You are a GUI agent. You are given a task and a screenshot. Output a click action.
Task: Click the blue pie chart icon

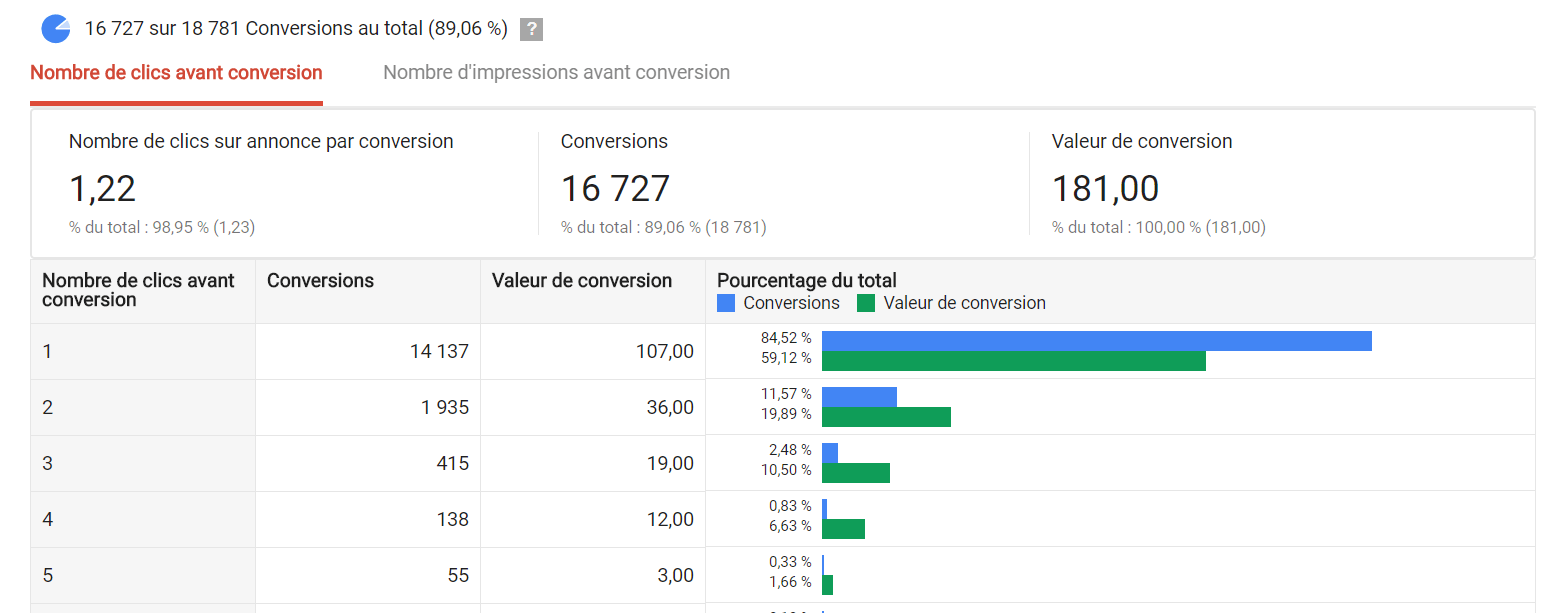[55, 28]
